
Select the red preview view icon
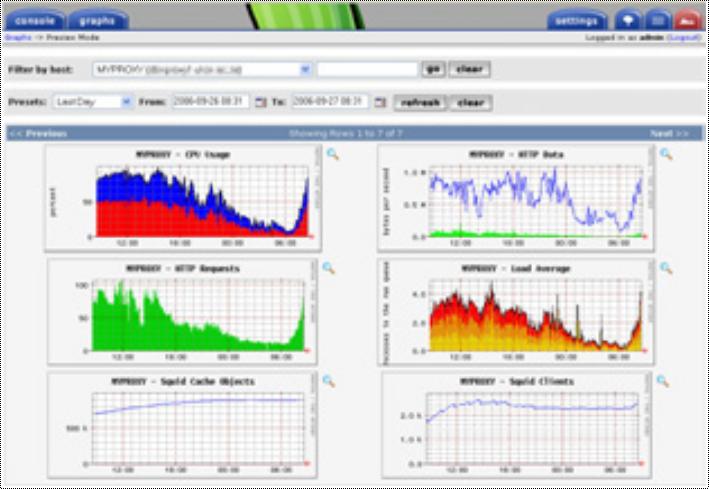coord(685,20)
